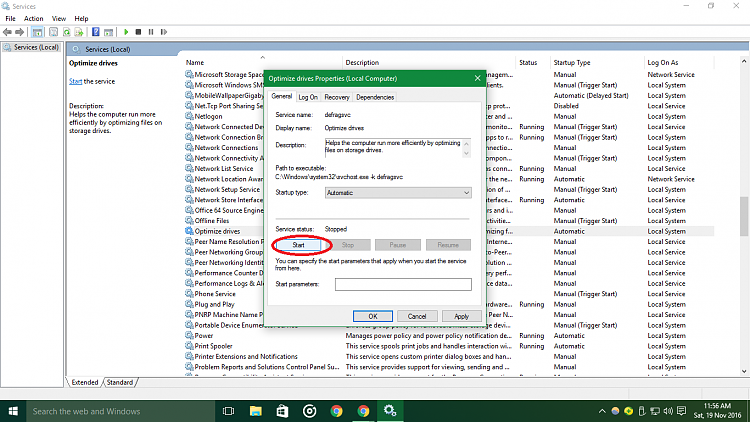Click the gear icon beside Plug and Play
This screenshot has width=750, height=422.
(189, 304)
